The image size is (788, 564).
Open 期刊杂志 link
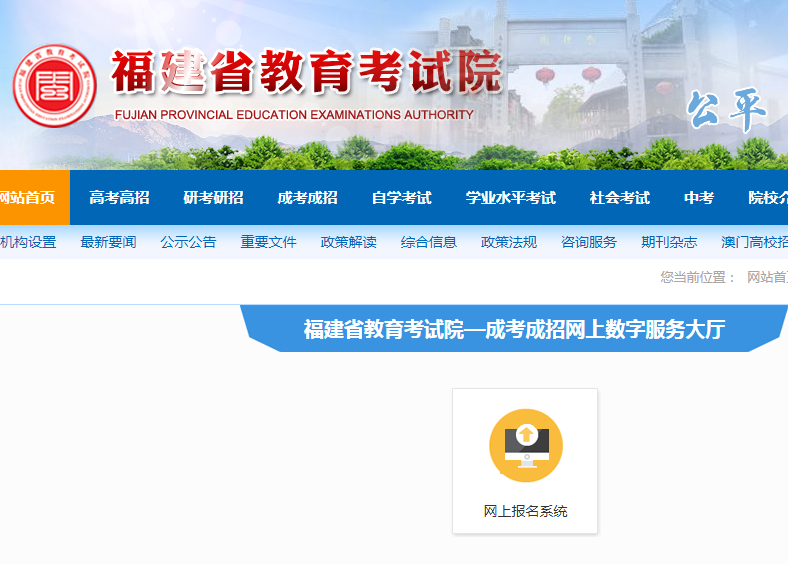coord(669,242)
